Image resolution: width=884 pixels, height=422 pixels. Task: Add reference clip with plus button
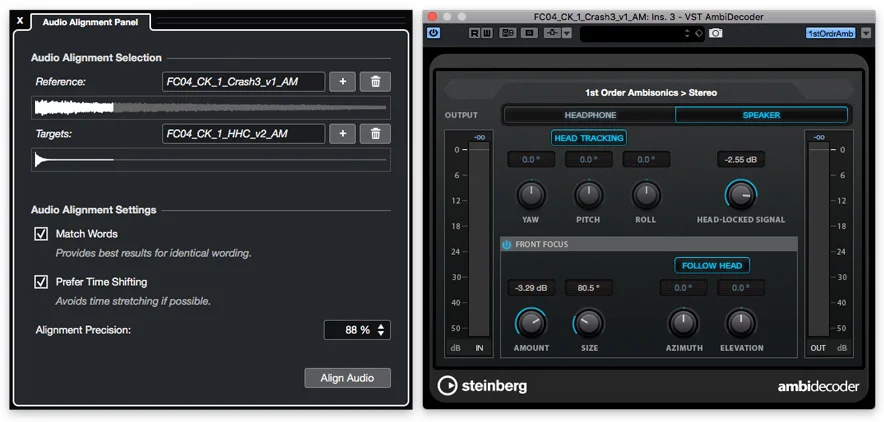tap(343, 82)
